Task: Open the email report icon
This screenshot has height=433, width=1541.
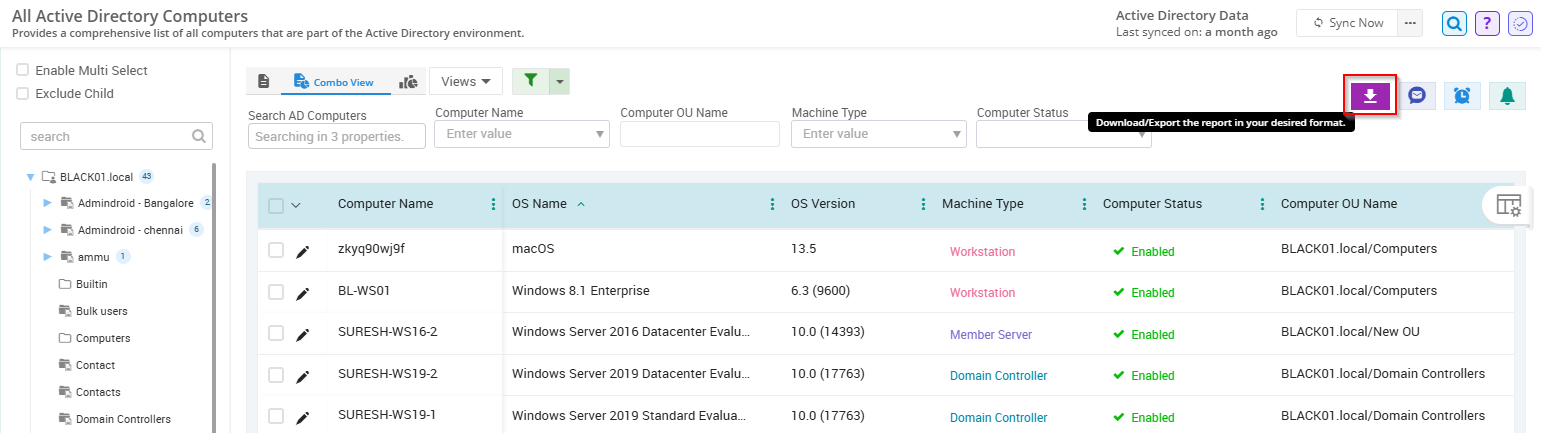Action: (x=1416, y=95)
